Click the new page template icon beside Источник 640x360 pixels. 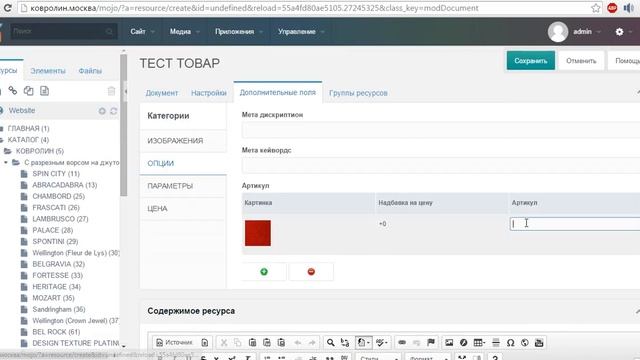pos(205,342)
